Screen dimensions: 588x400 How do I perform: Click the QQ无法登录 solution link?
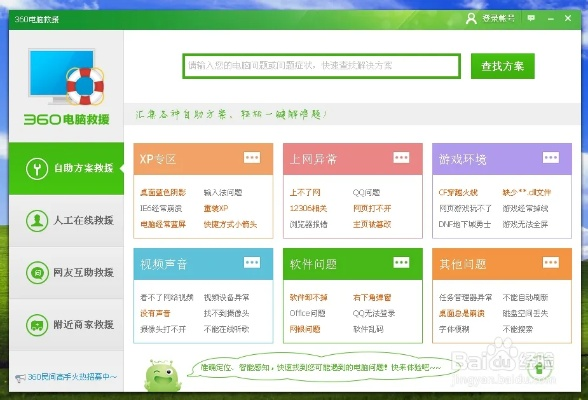click(374, 313)
